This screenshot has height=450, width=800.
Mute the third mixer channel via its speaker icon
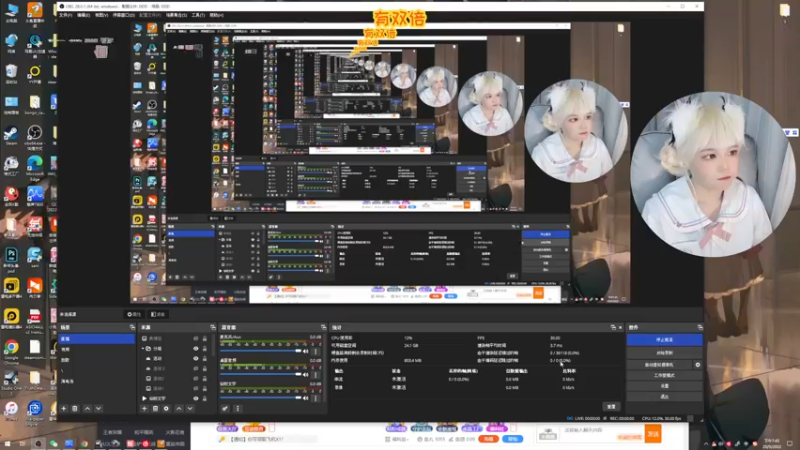click(x=306, y=398)
